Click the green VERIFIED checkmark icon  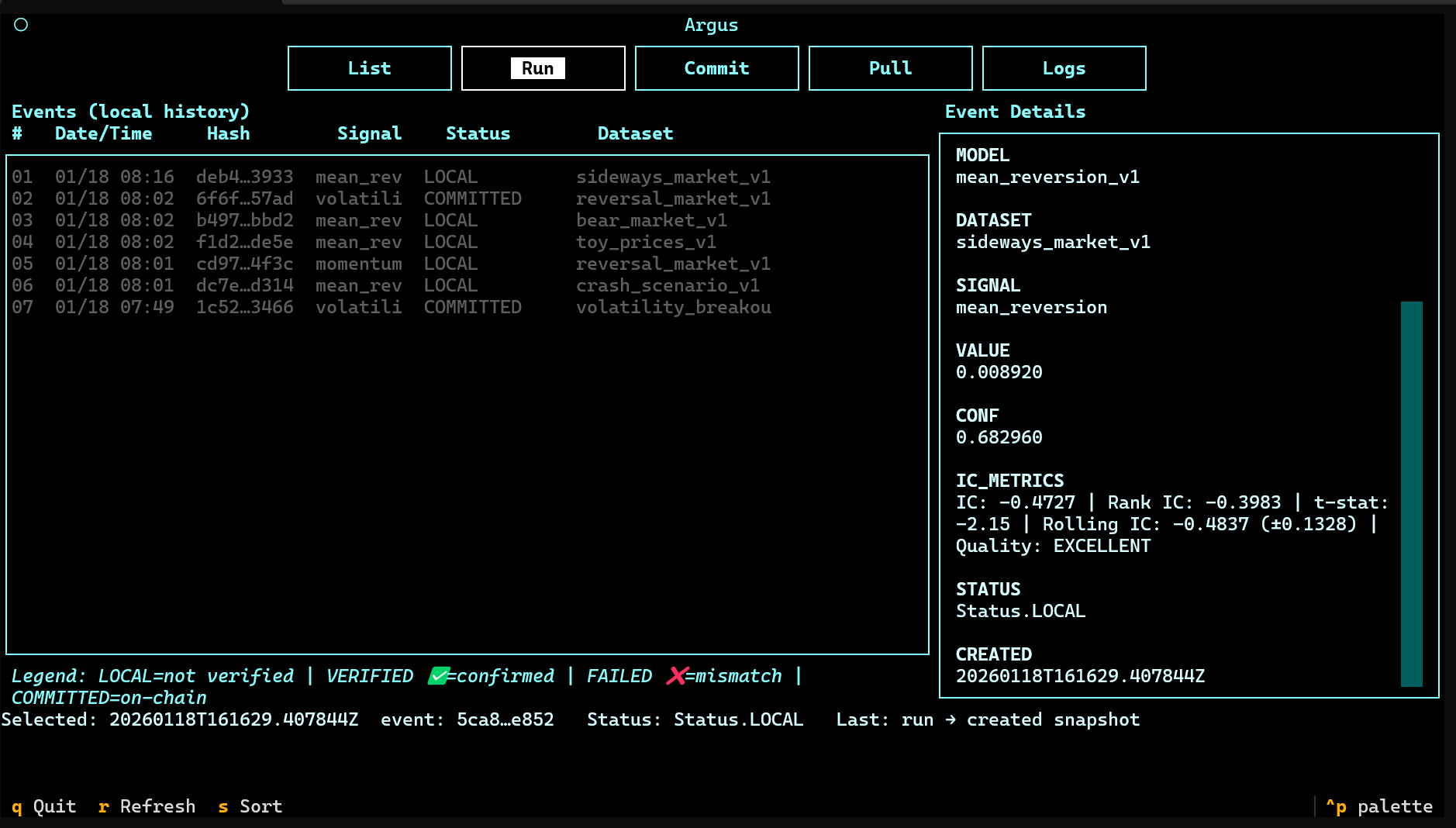pyautogui.click(x=438, y=676)
